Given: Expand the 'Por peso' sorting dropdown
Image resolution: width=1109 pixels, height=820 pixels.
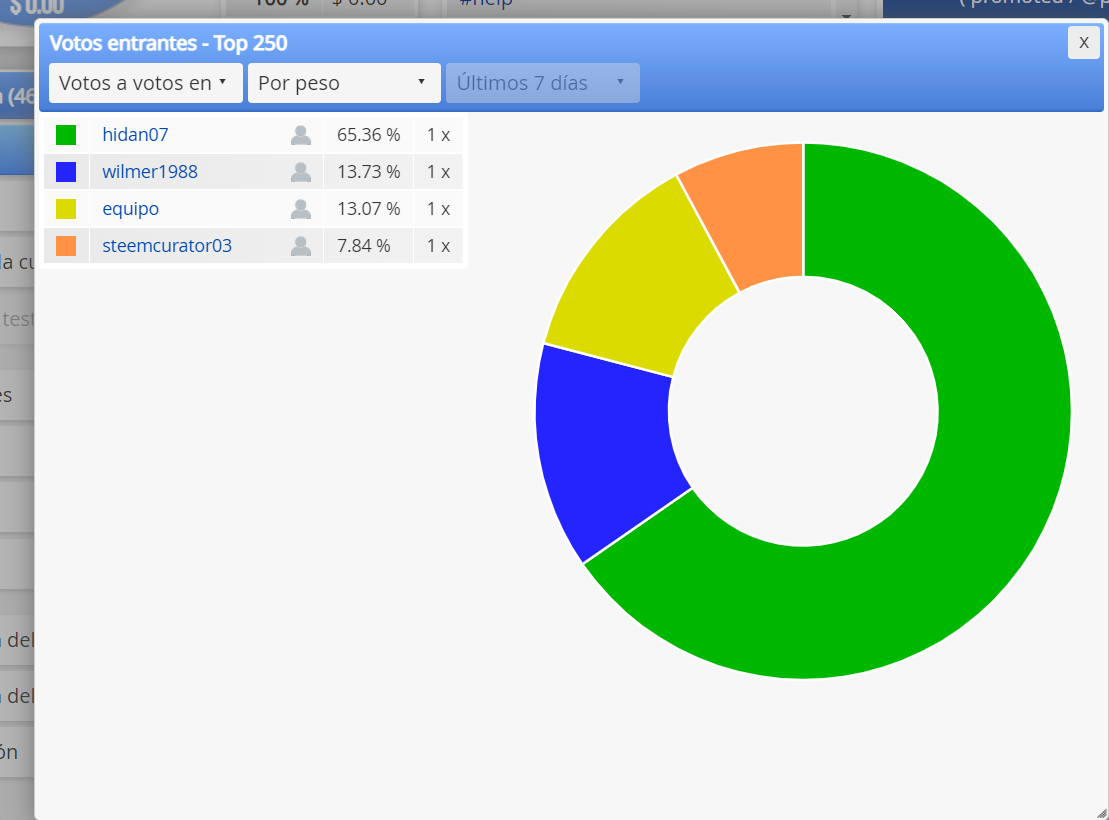Looking at the screenshot, I should tap(344, 83).
